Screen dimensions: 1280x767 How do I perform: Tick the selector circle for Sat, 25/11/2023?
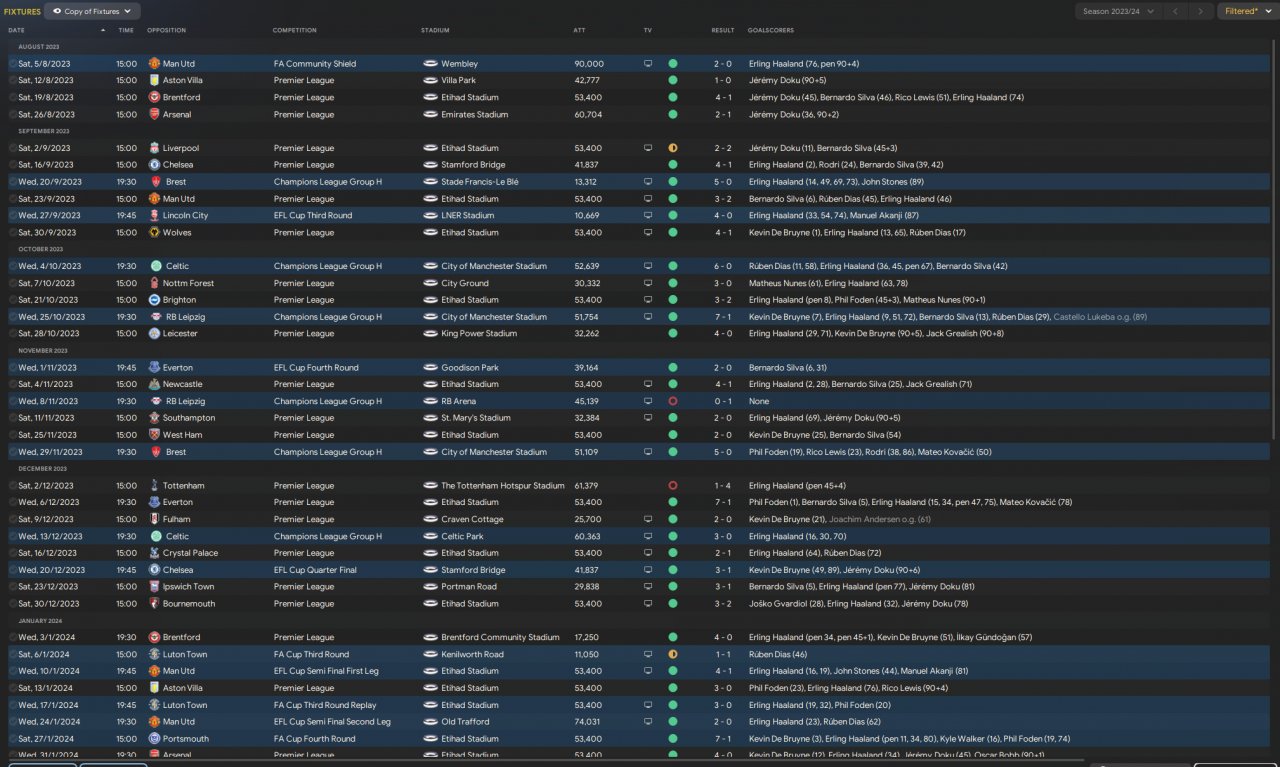tap(13, 435)
